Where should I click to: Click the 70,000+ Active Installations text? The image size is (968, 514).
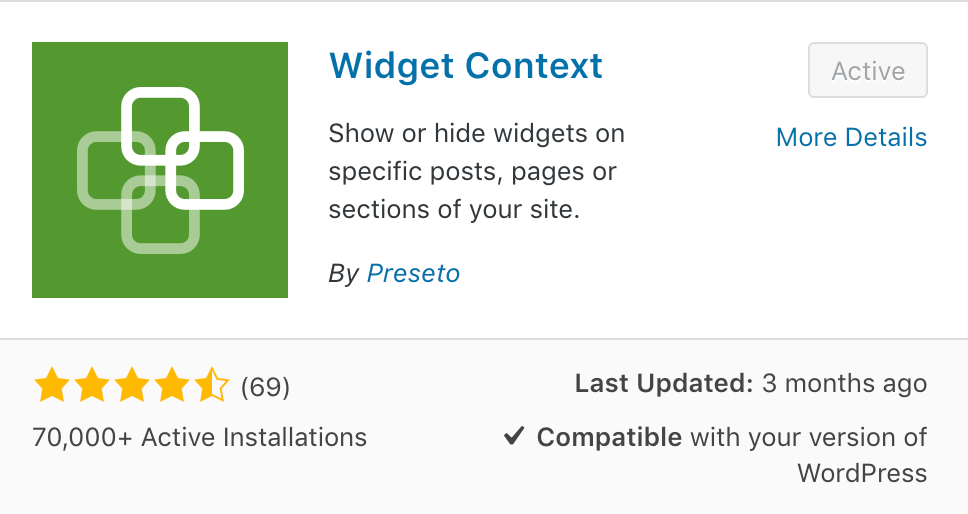[199, 437]
